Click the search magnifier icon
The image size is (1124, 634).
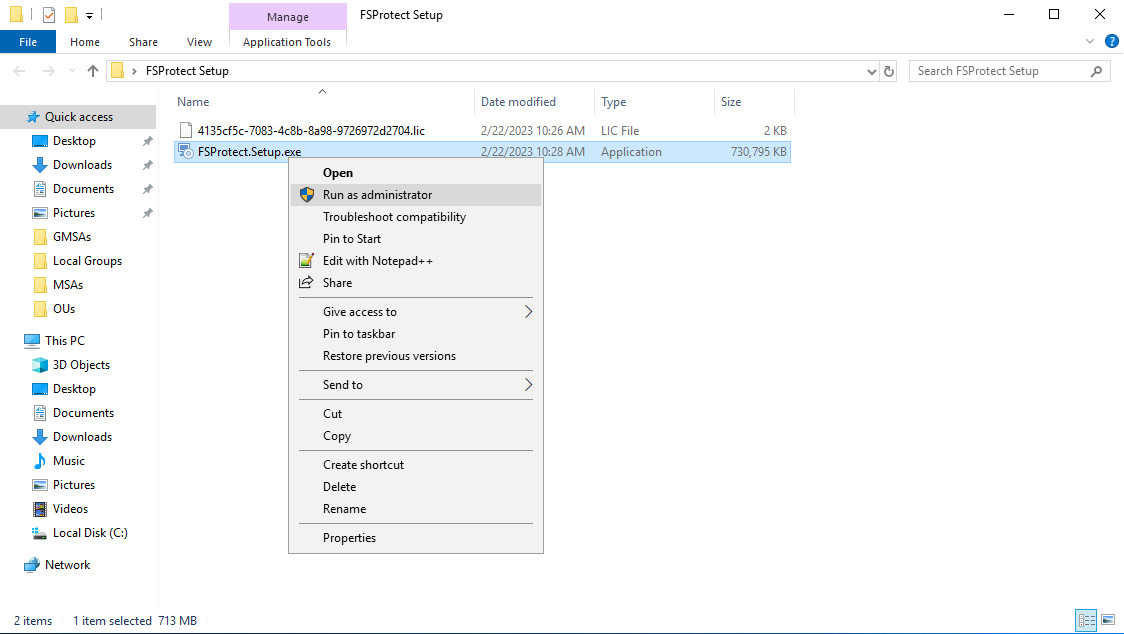(1097, 71)
